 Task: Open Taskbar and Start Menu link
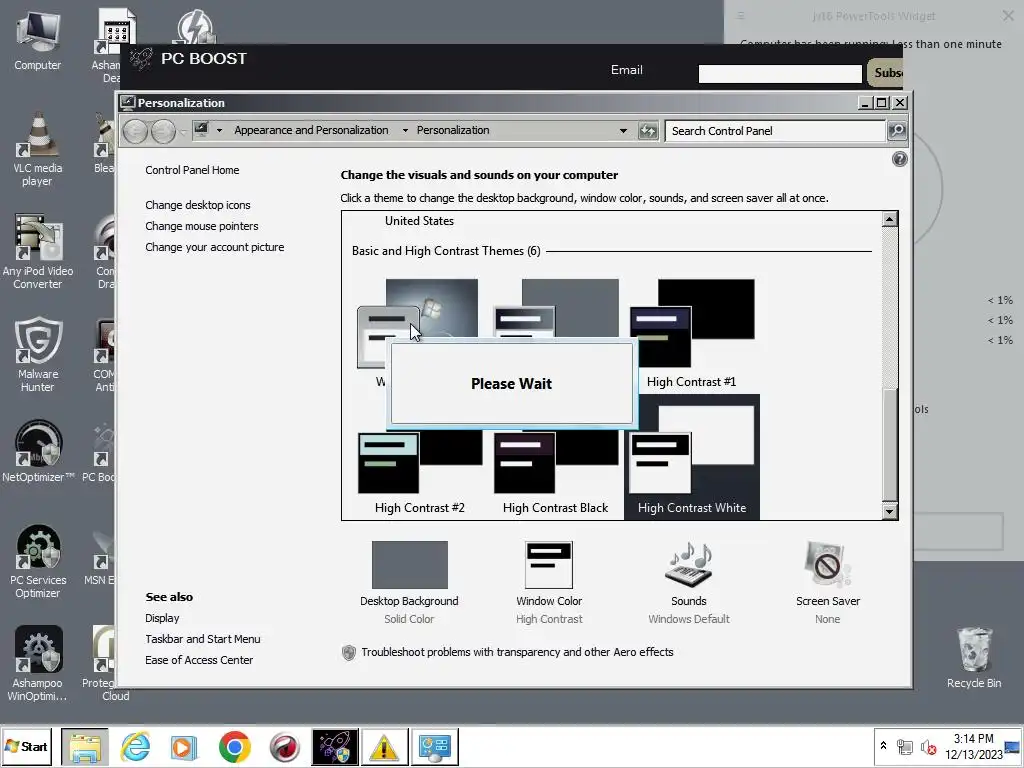(202, 639)
